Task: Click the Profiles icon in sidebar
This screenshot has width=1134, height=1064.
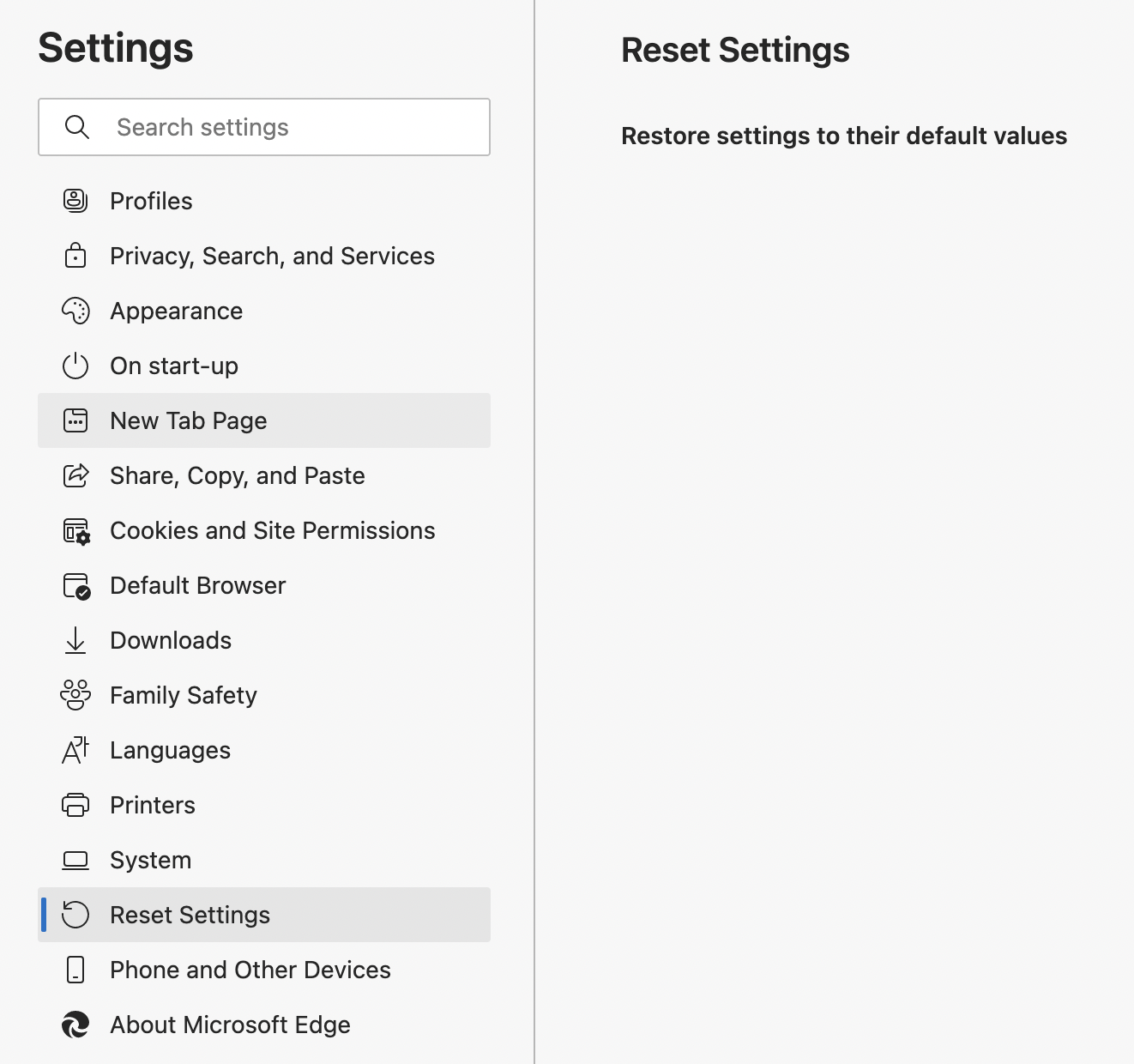Action: (x=75, y=201)
